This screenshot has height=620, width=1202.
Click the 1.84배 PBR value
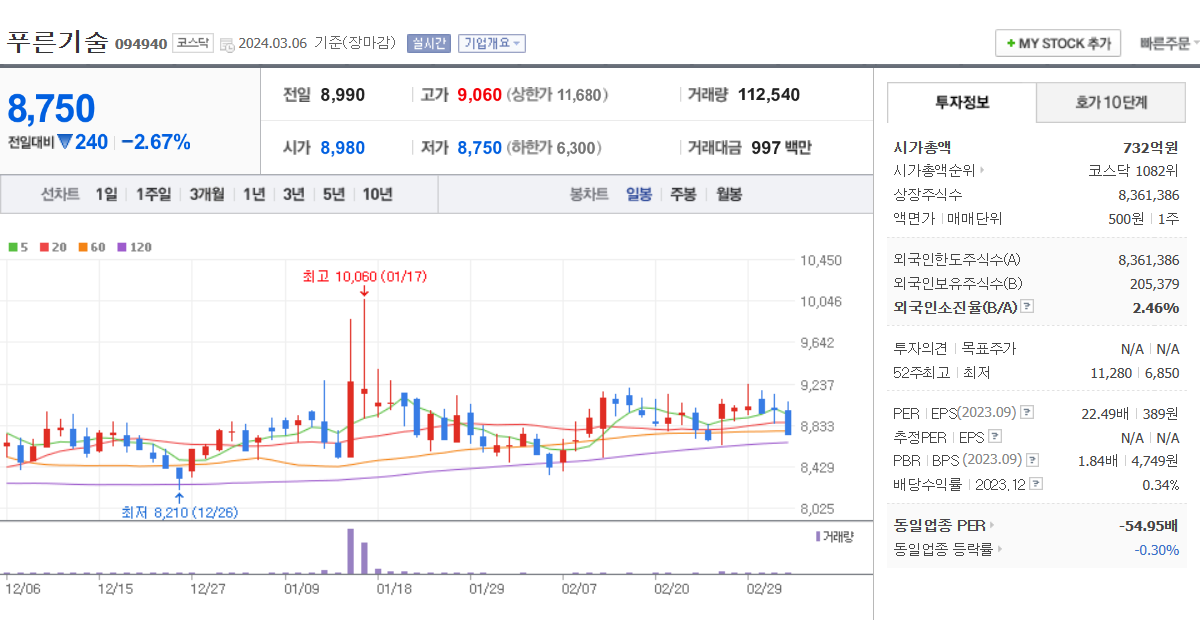pyautogui.click(x=1098, y=461)
